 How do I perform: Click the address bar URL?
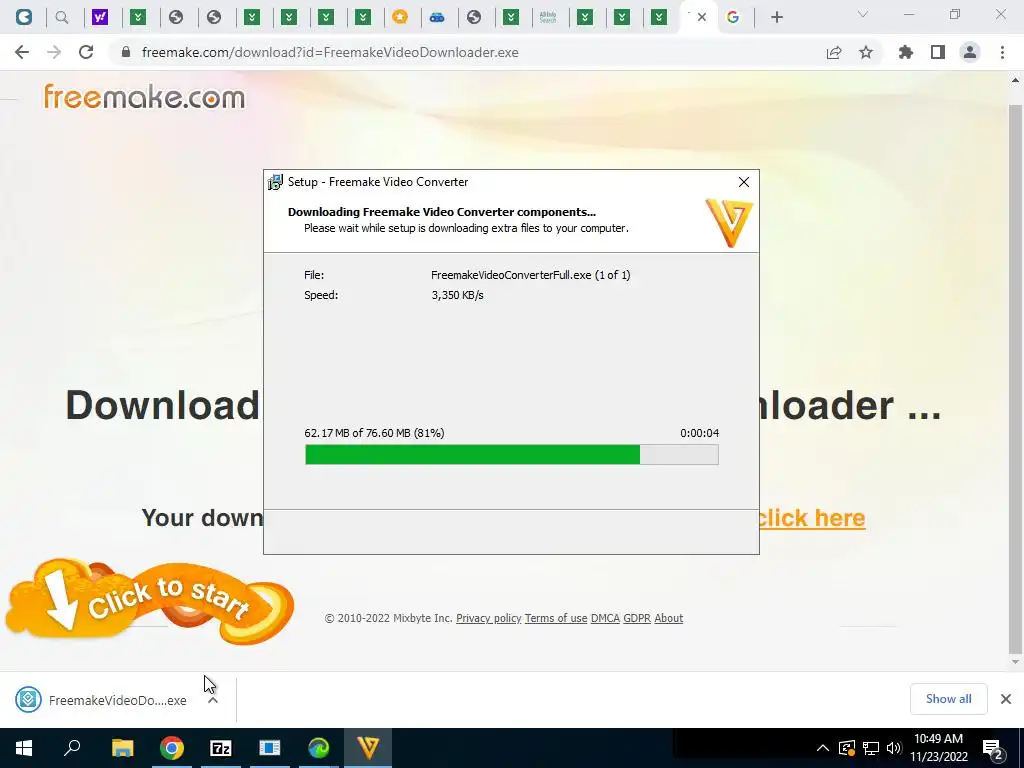[x=330, y=52]
